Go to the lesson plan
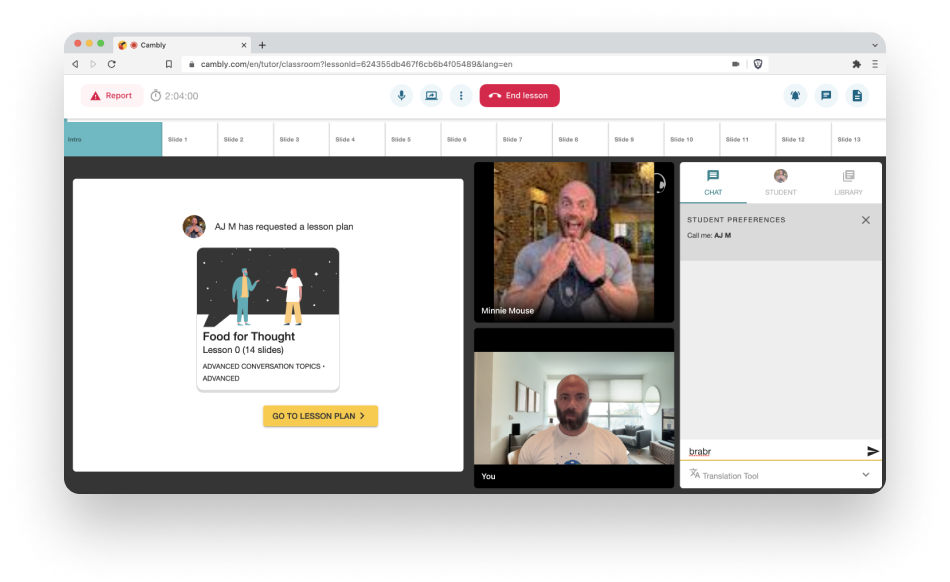Screen dimensions: 950x582 [x=320, y=416]
